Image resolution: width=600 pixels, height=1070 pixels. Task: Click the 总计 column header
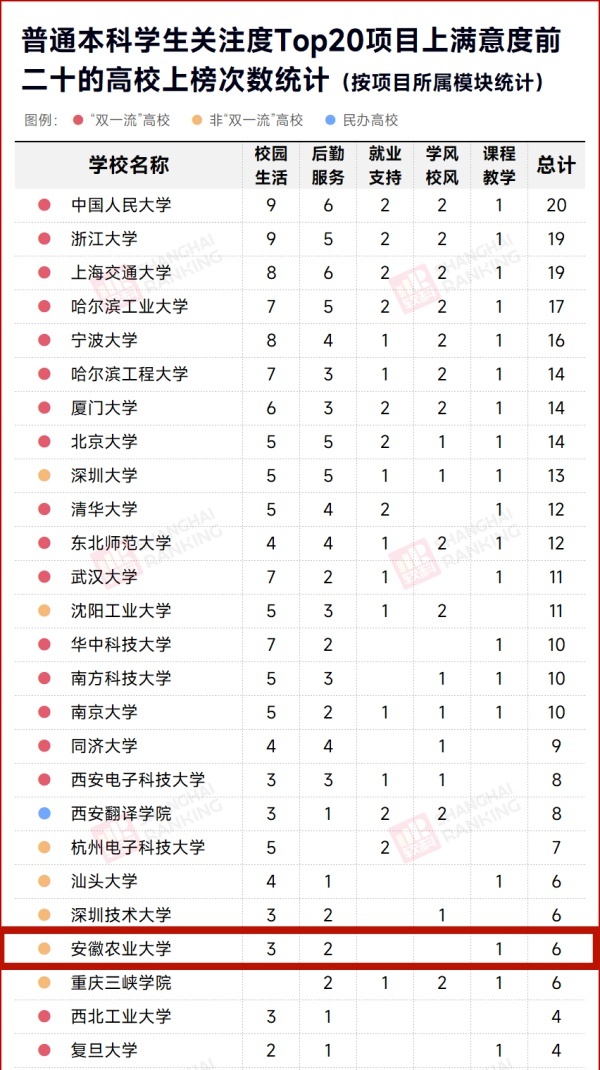(556, 165)
